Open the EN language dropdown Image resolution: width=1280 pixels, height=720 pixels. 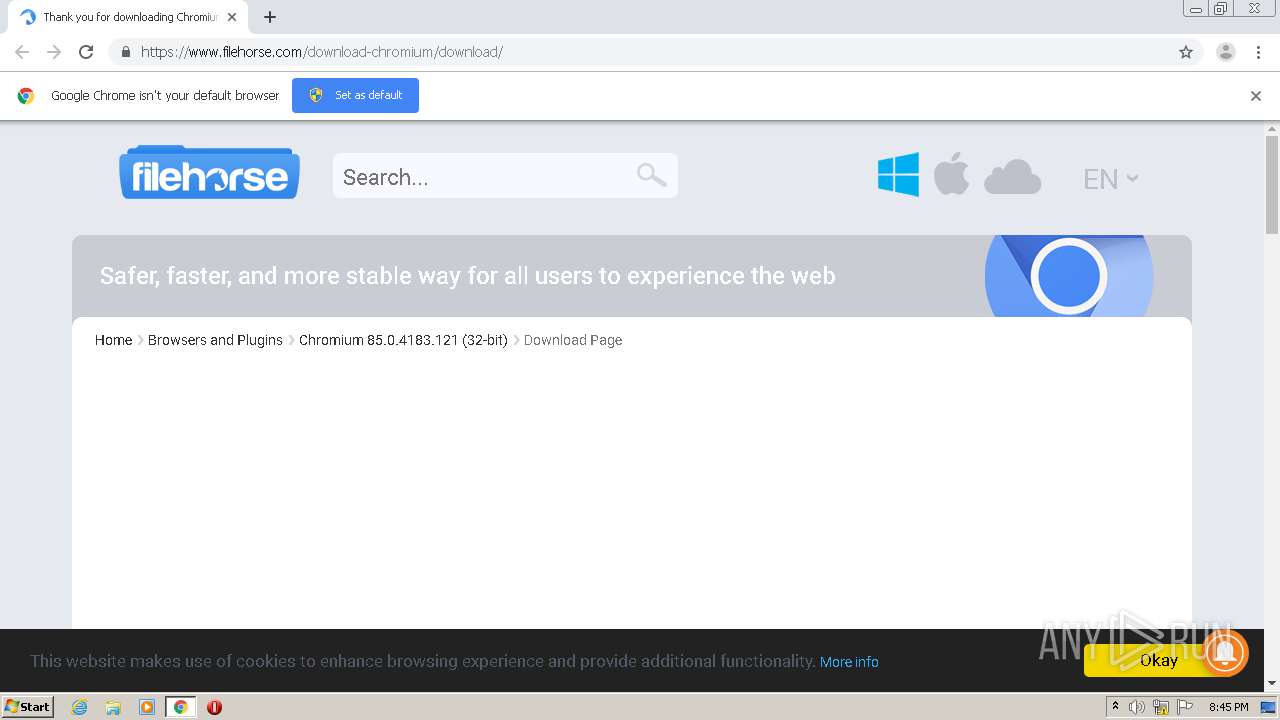(1110, 179)
